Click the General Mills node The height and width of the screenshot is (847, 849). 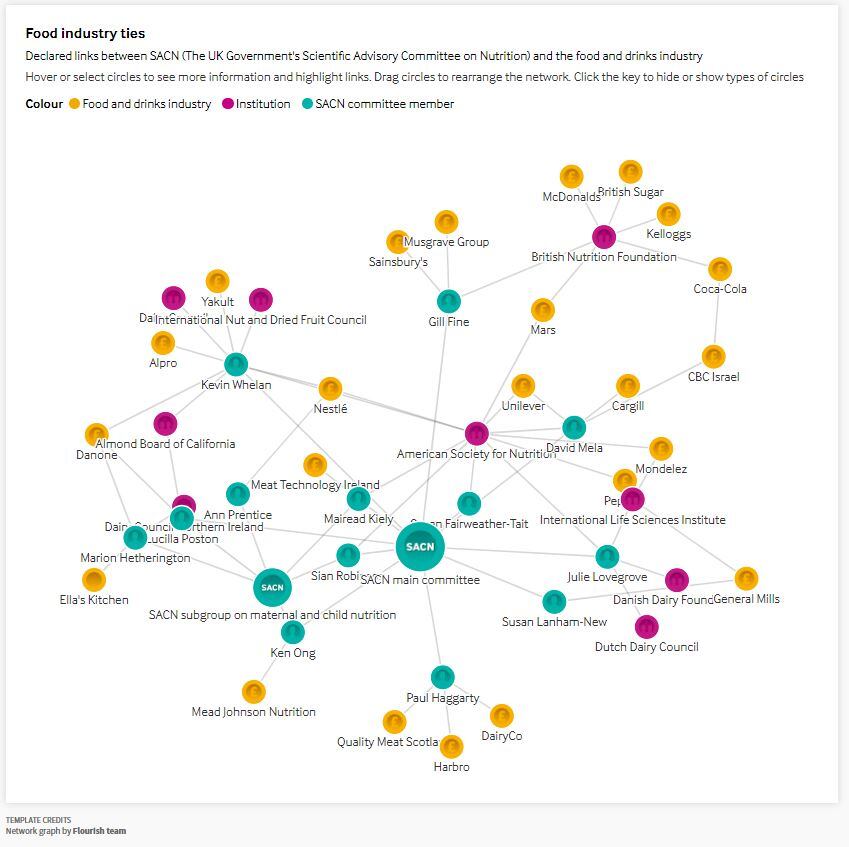pos(746,578)
